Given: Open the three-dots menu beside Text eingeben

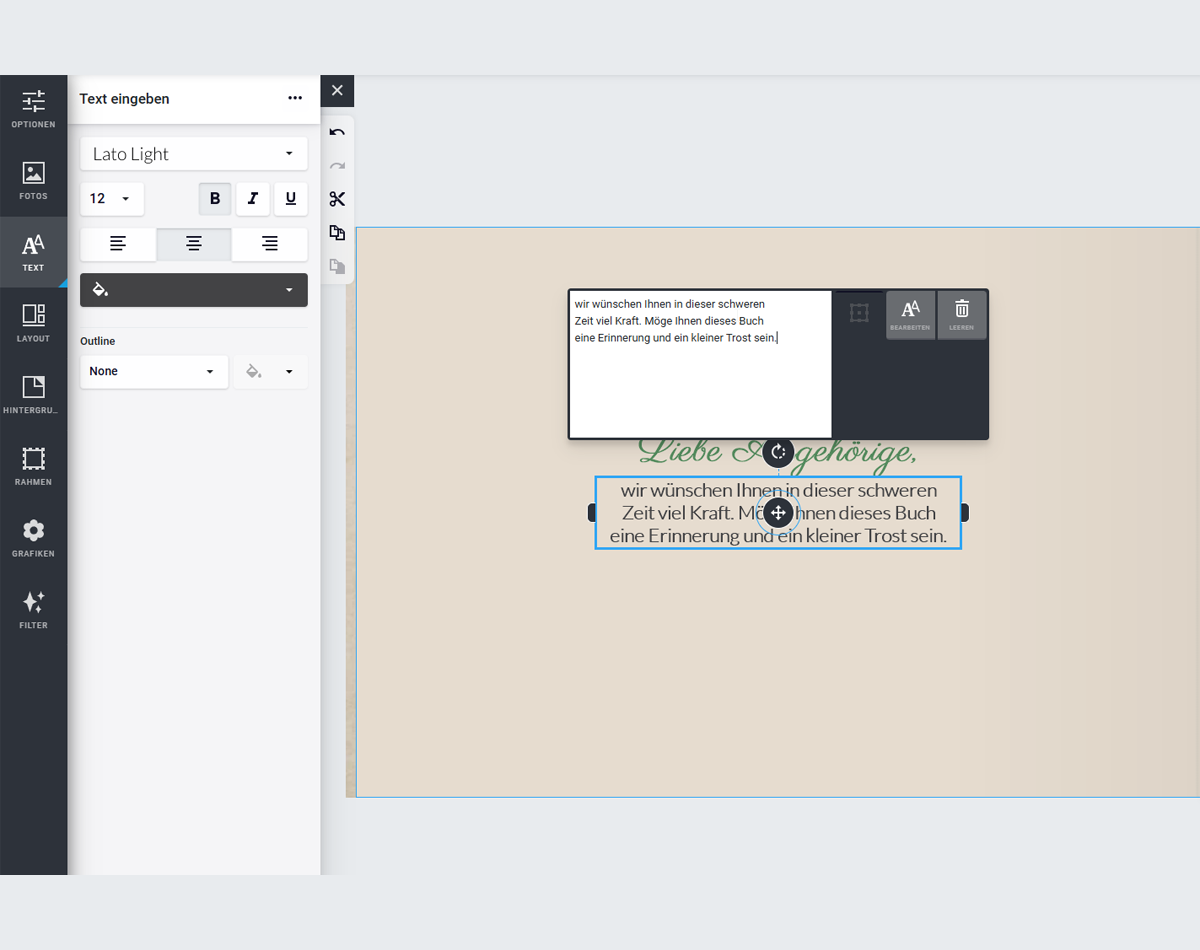Looking at the screenshot, I should click(x=295, y=98).
